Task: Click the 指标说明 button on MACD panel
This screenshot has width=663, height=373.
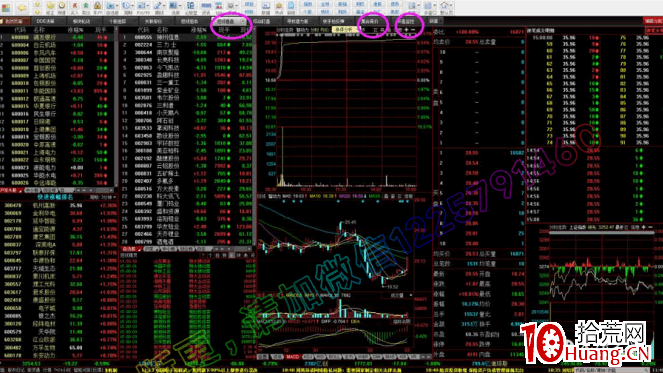Action: pyautogui.click(x=402, y=321)
